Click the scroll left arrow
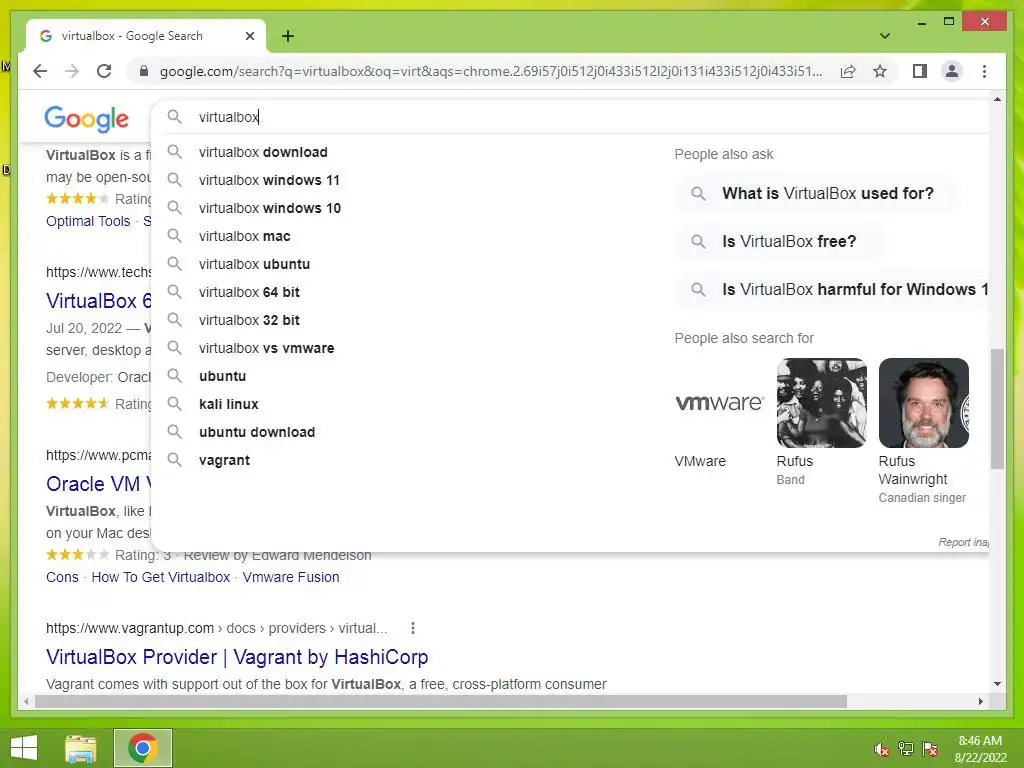This screenshot has width=1024, height=768. (x=26, y=701)
